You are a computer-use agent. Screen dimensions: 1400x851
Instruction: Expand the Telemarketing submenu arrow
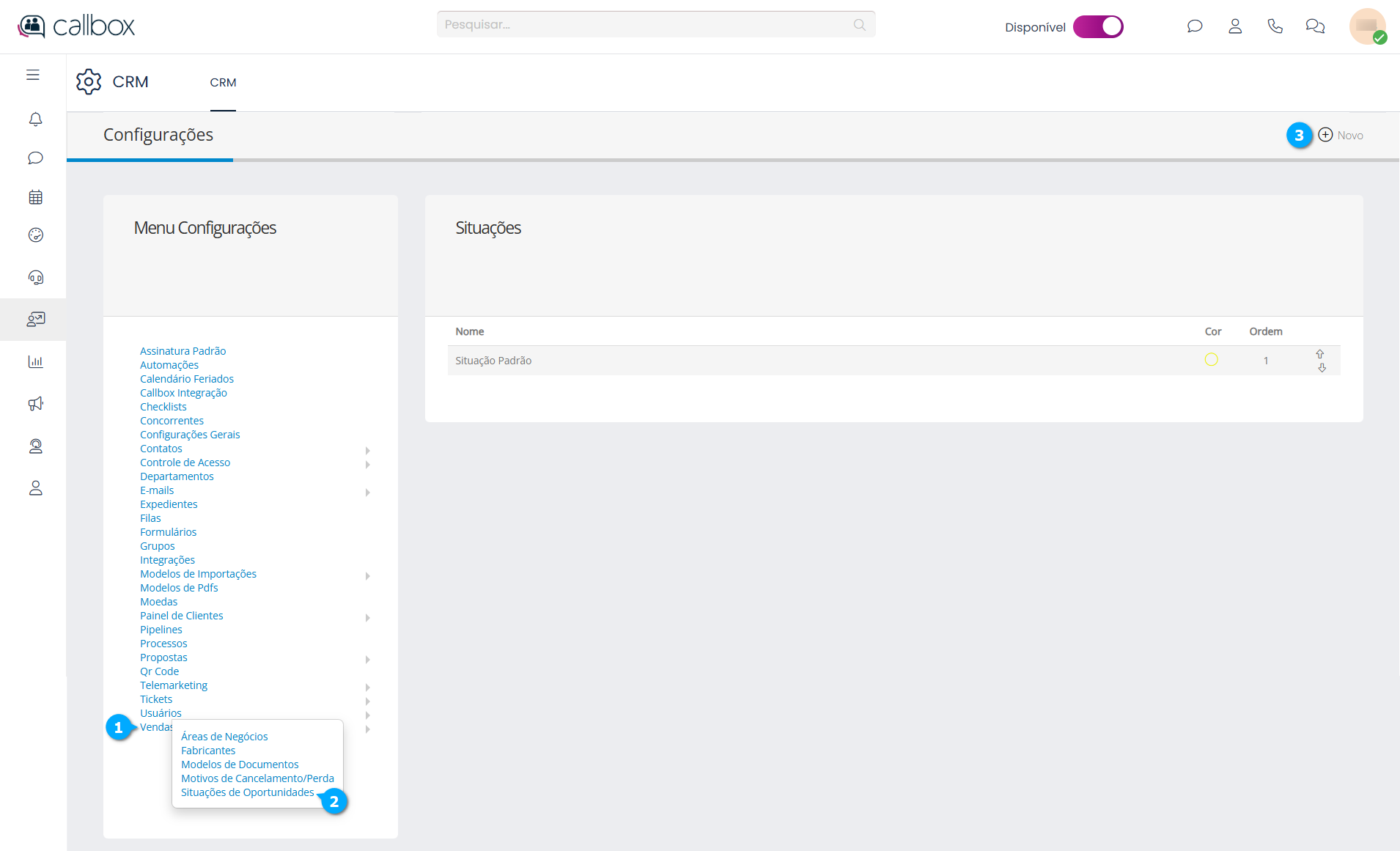coord(367,687)
